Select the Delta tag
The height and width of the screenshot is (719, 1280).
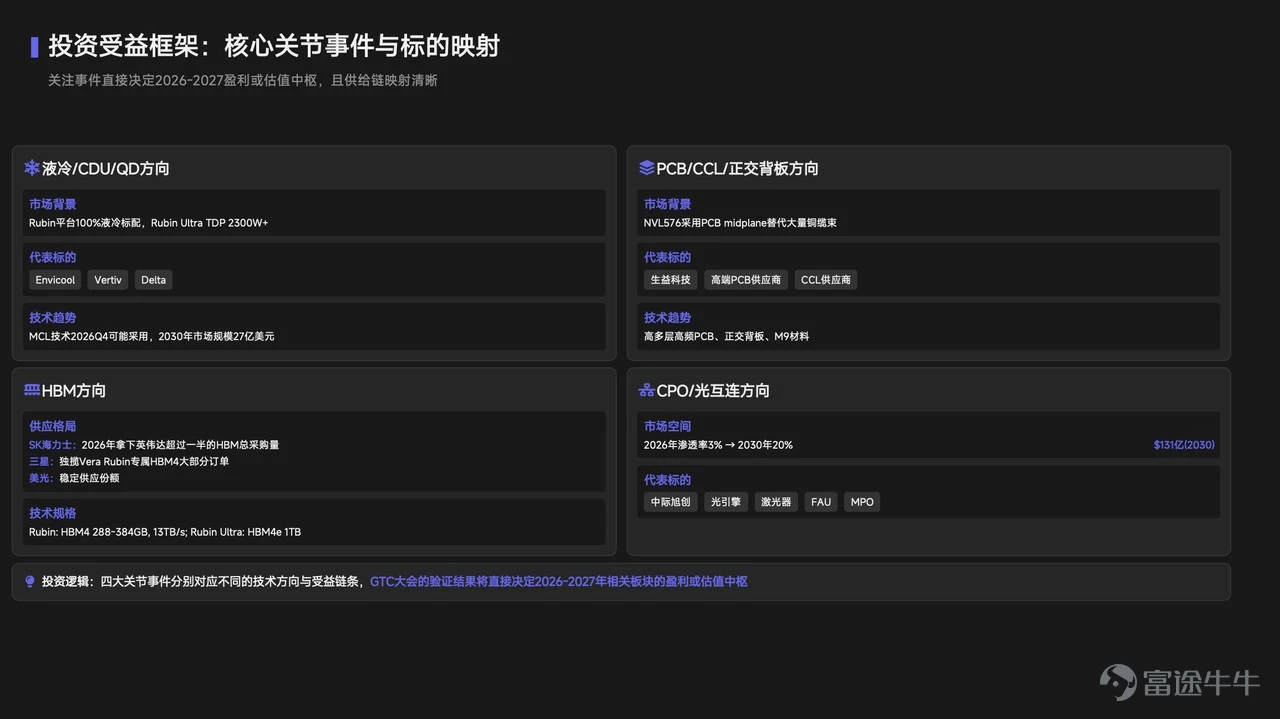[x=154, y=280]
